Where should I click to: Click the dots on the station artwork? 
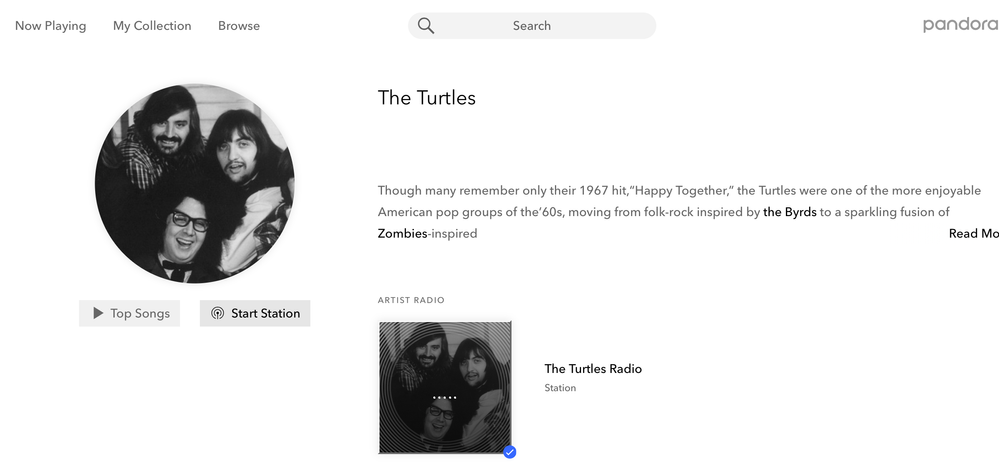pyautogui.click(x=445, y=397)
